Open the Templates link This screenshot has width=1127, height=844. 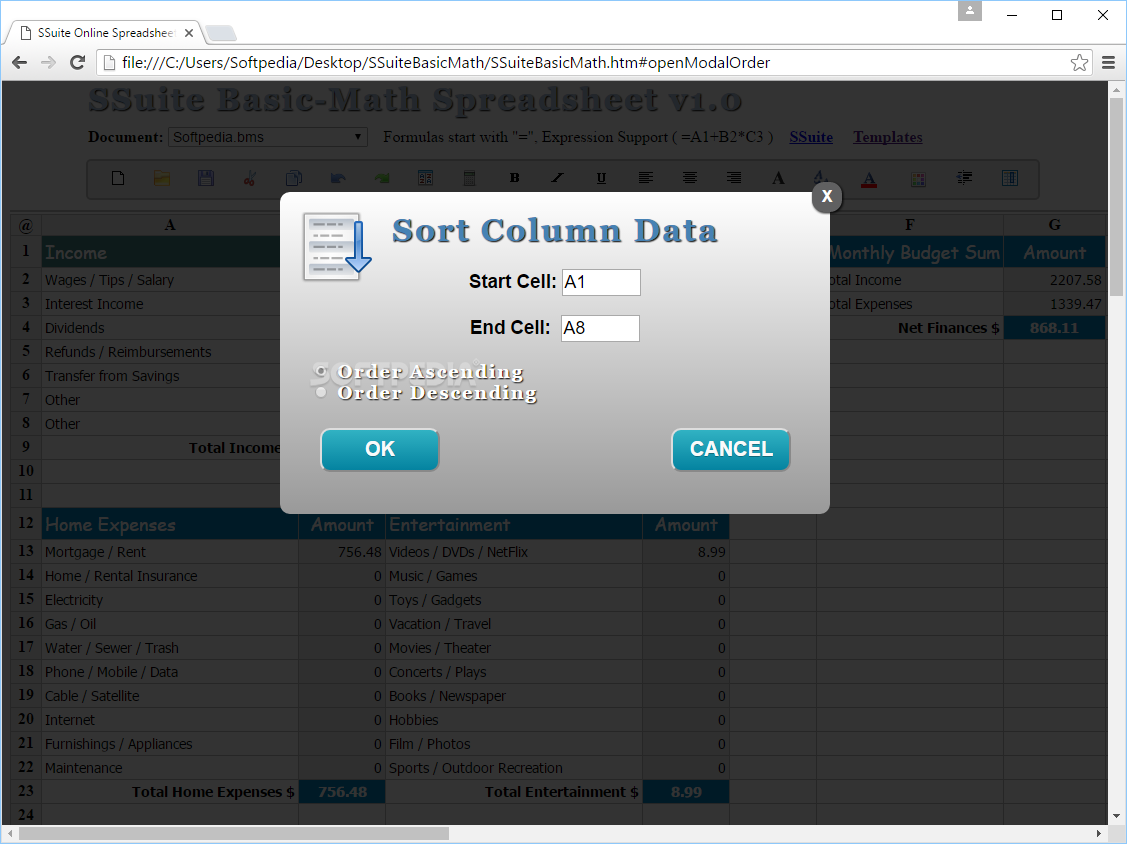tap(888, 137)
